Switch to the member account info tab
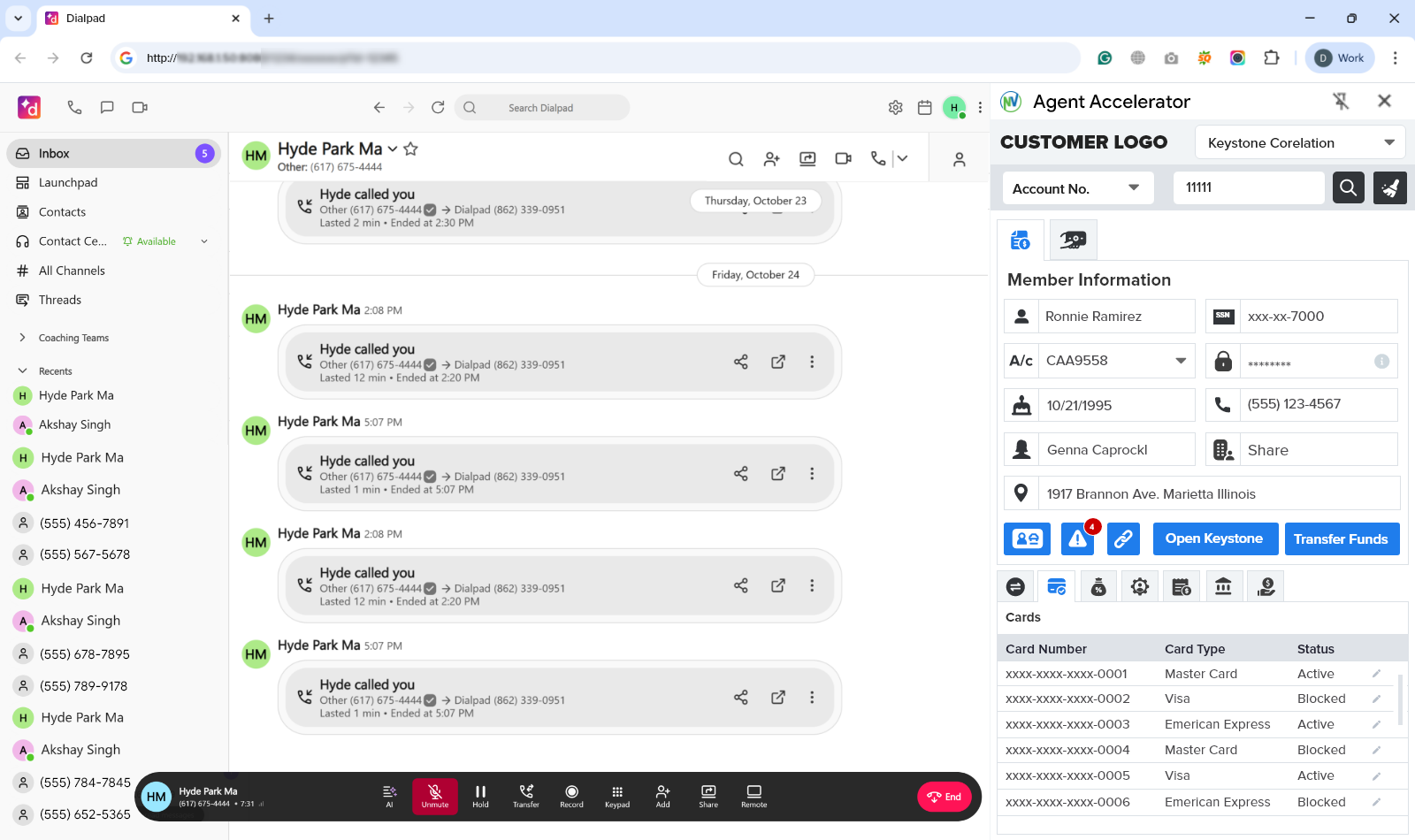1415x840 pixels. [1021, 240]
